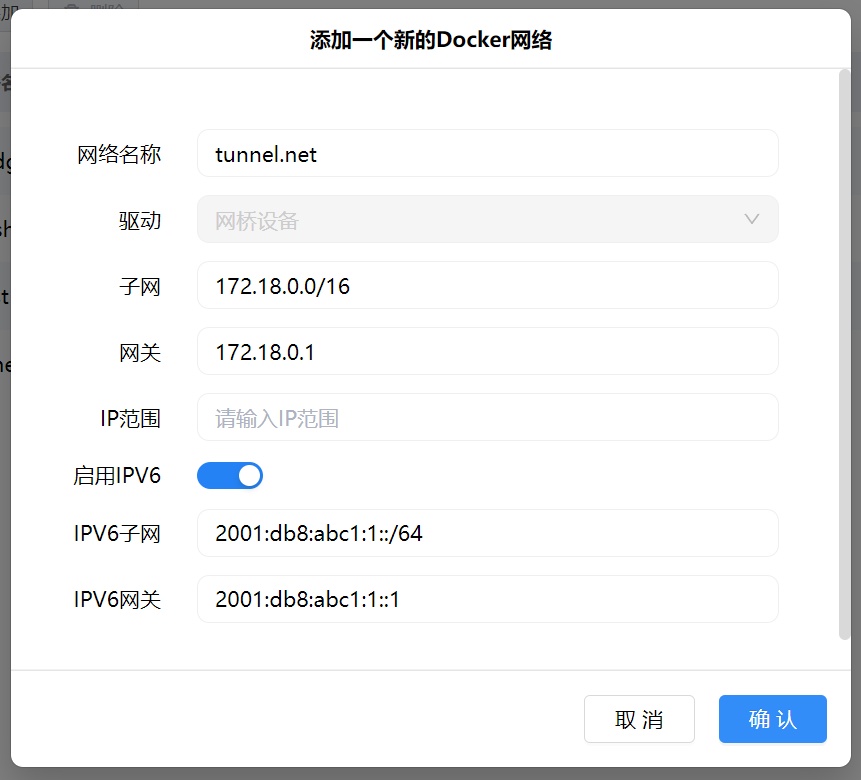Select the 网关 field showing 172.18.0.1
This screenshot has height=780, width=861.
pos(487,351)
